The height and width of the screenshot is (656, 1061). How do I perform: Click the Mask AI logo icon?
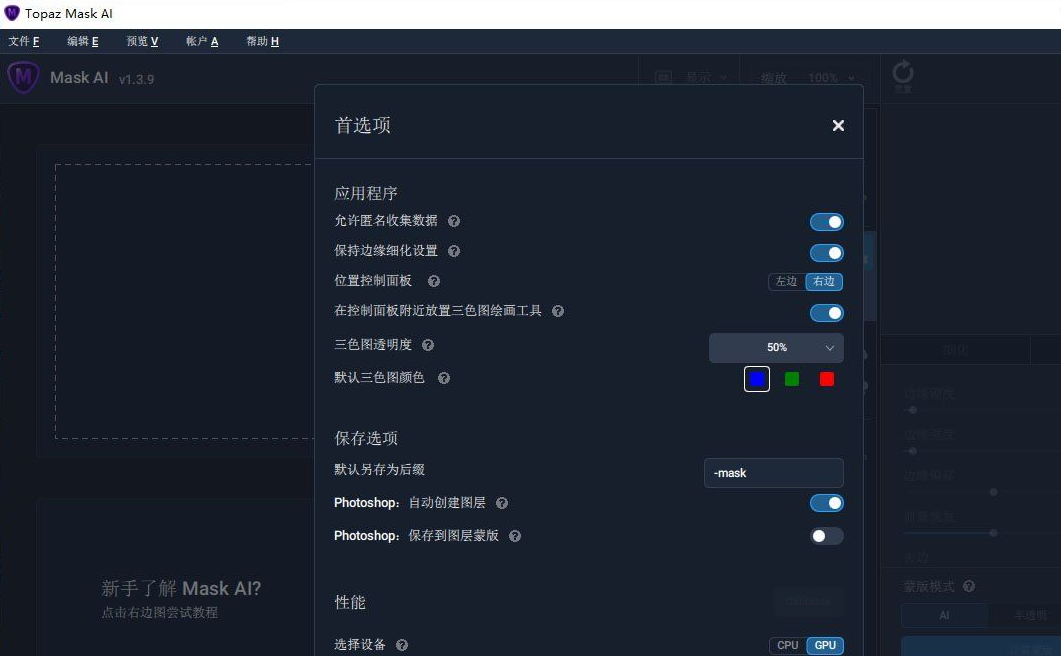[23, 77]
